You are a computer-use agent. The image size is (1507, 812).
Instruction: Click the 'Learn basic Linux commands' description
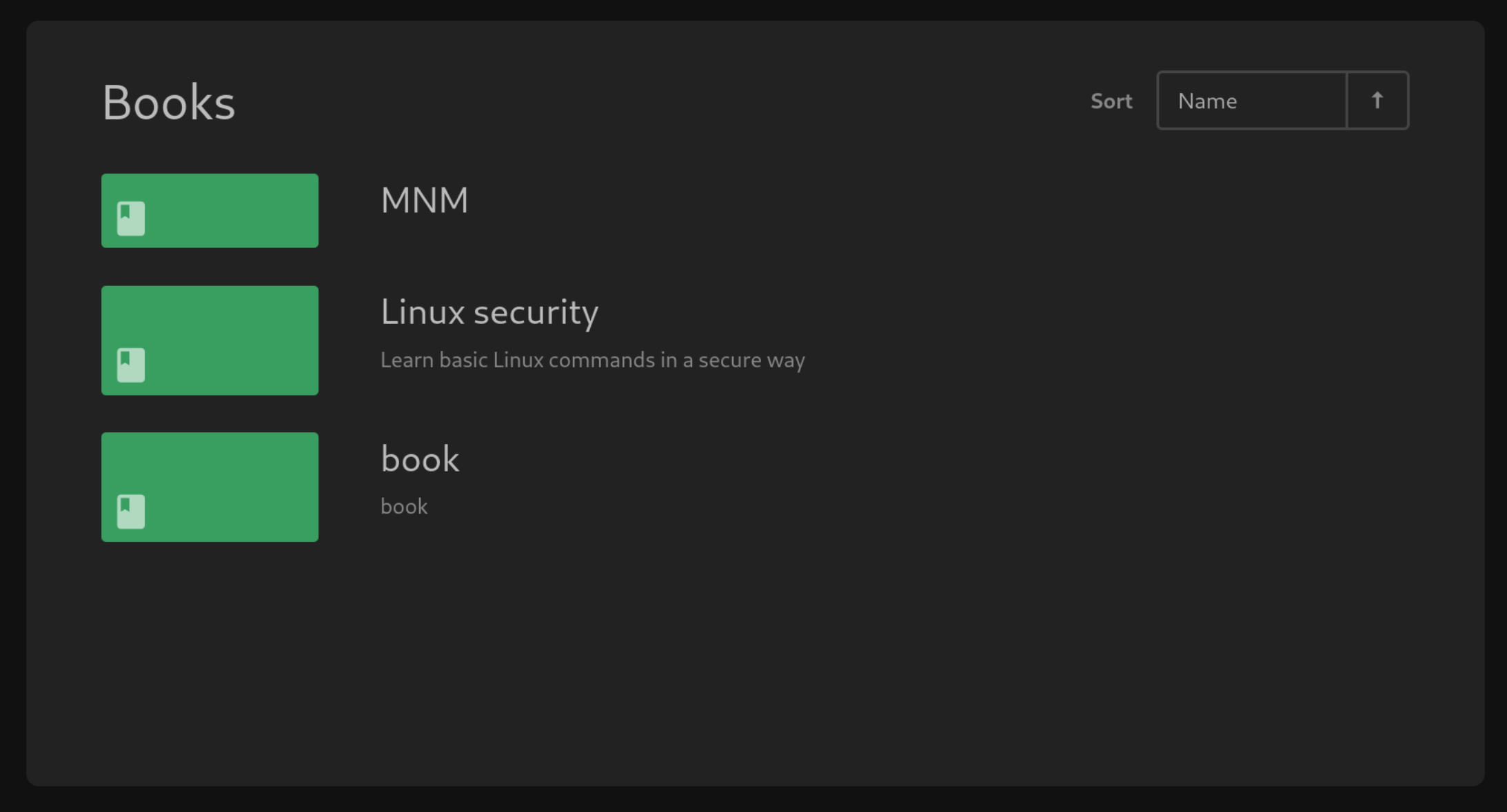pos(592,360)
